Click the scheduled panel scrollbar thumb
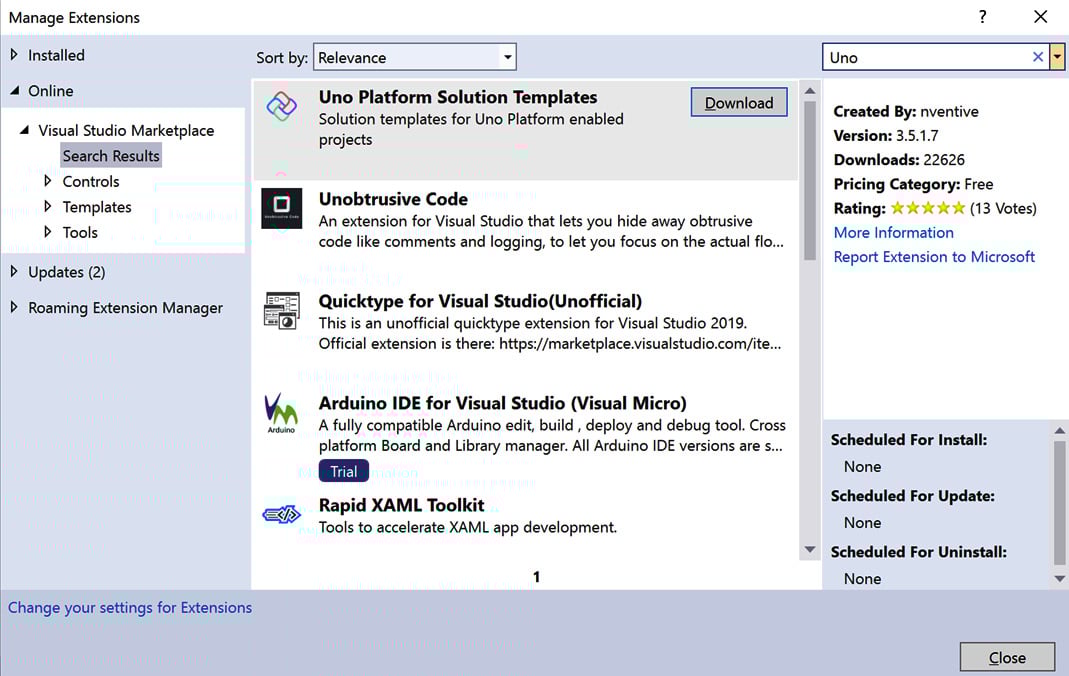Image resolution: width=1069 pixels, height=676 pixels. [x=1059, y=502]
